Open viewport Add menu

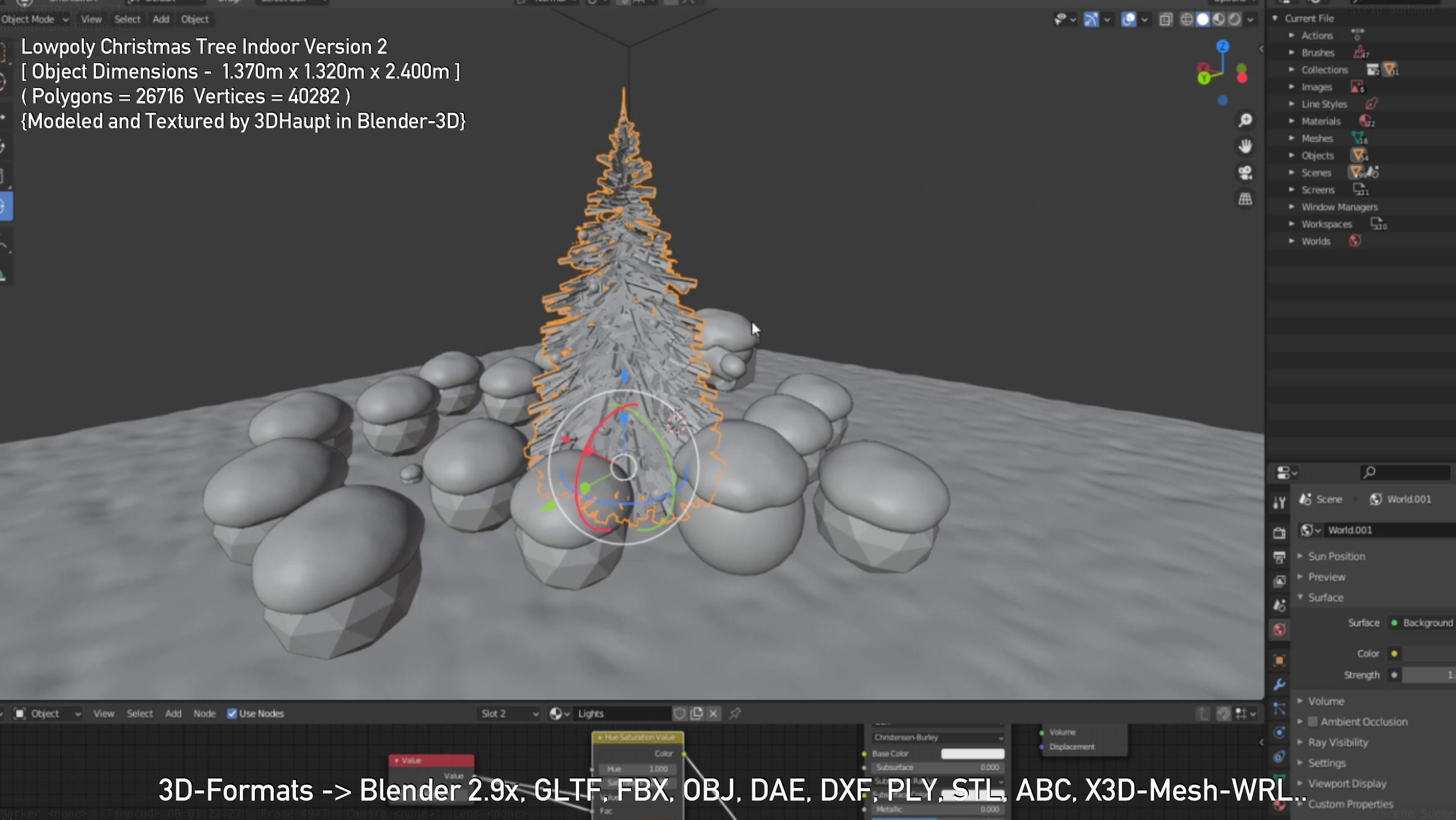click(x=161, y=19)
